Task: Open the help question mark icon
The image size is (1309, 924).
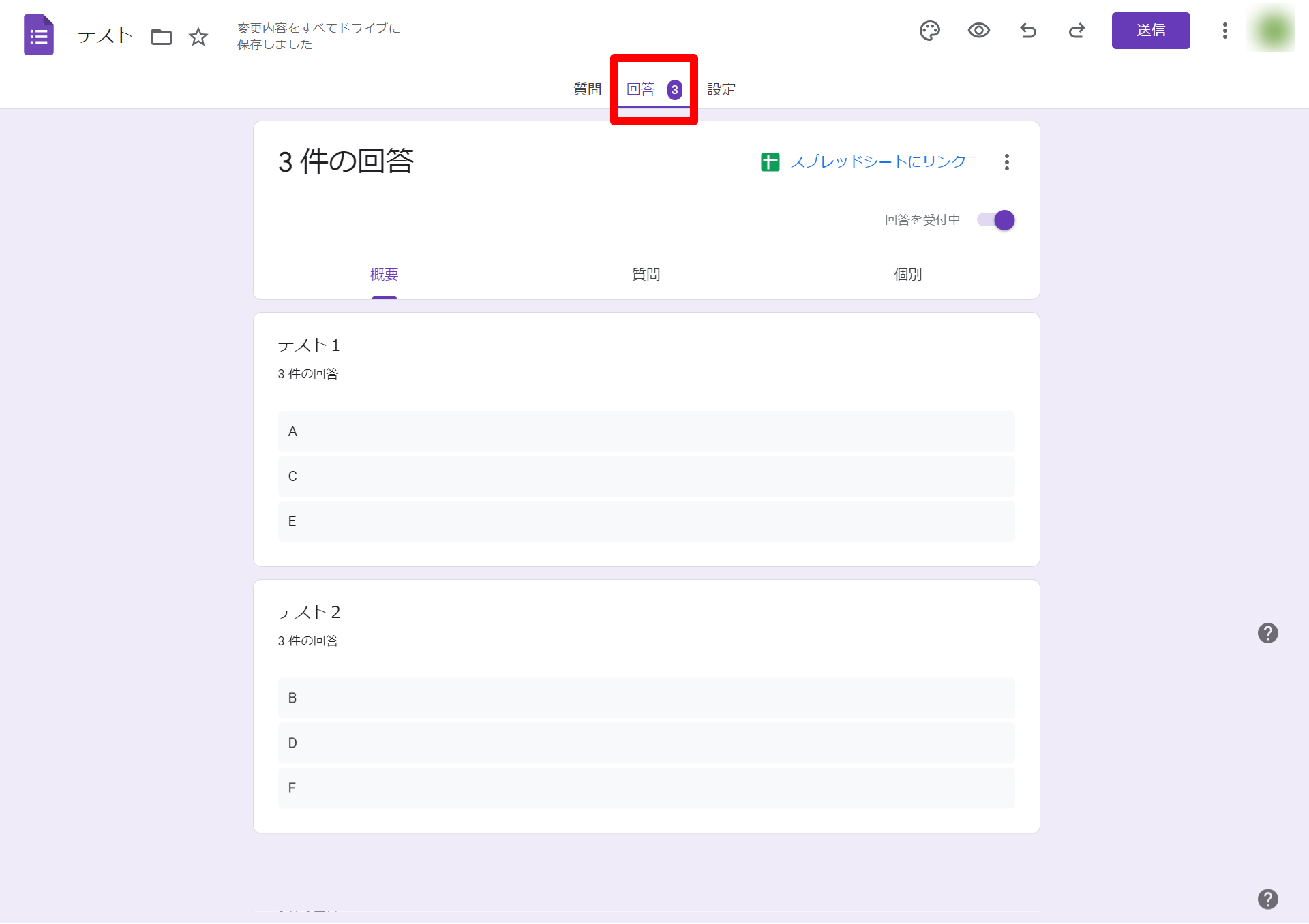Action: [1268, 633]
